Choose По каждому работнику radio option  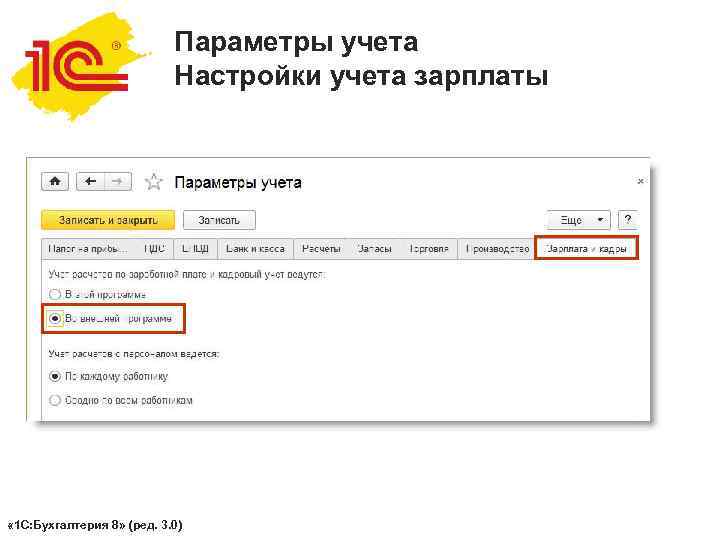click(108, 377)
